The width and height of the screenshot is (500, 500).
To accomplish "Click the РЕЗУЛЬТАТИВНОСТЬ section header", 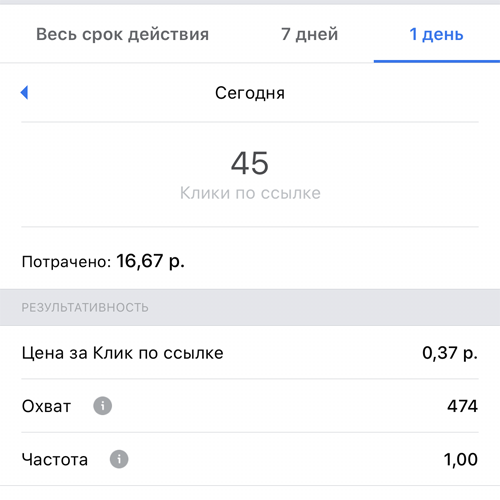I will coord(85,307).
